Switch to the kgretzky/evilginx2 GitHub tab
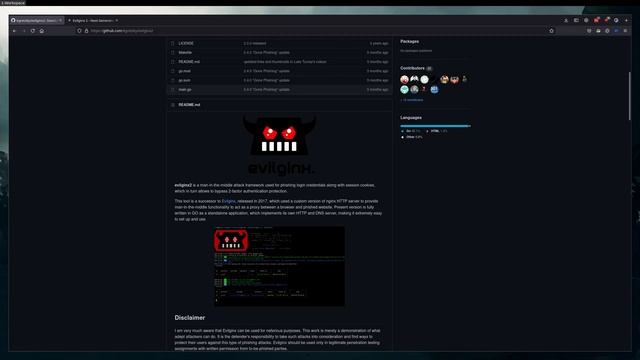 (x=36, y=20)
